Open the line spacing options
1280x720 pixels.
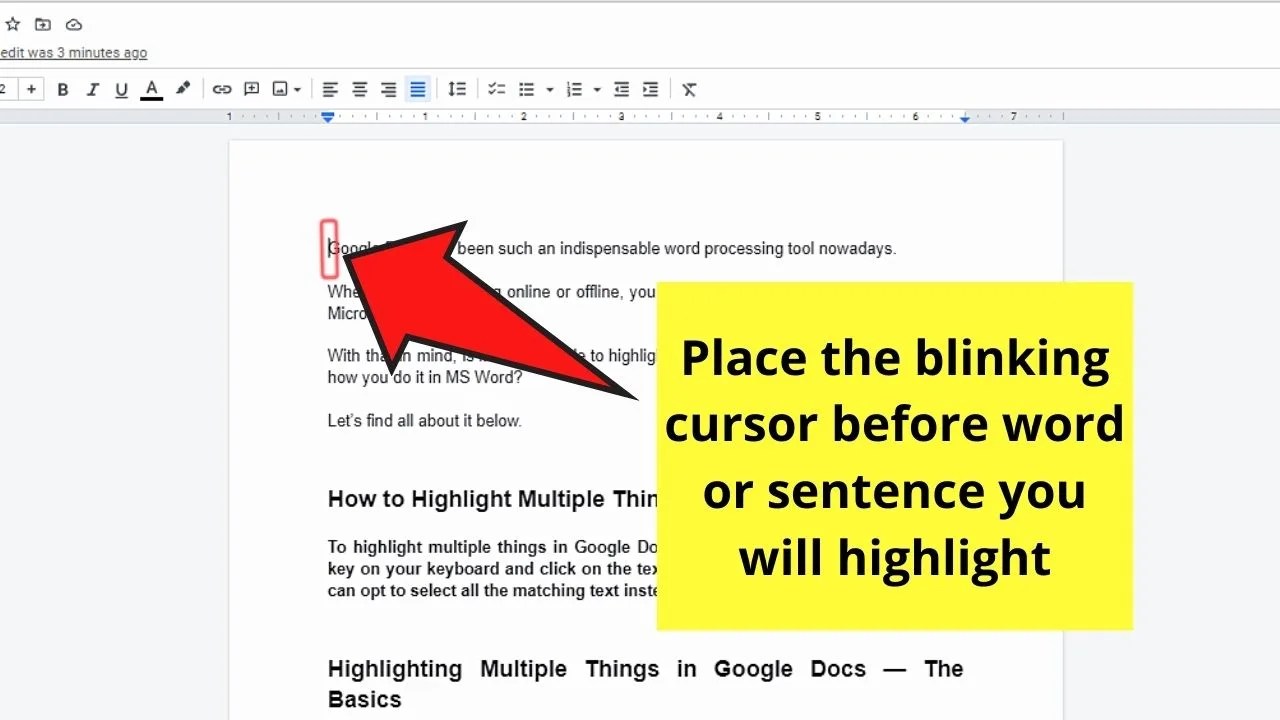tap(458, 89)
